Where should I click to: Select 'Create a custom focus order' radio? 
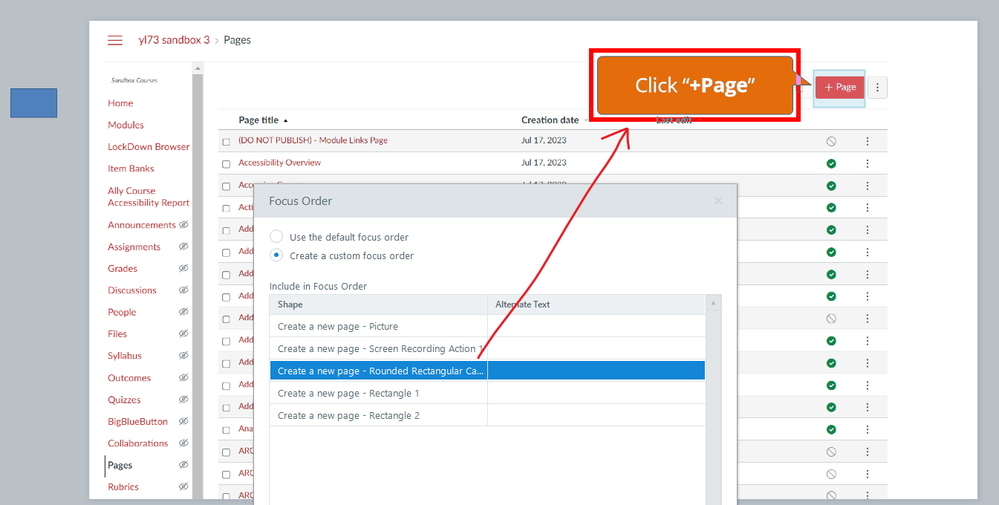(276, 255)
